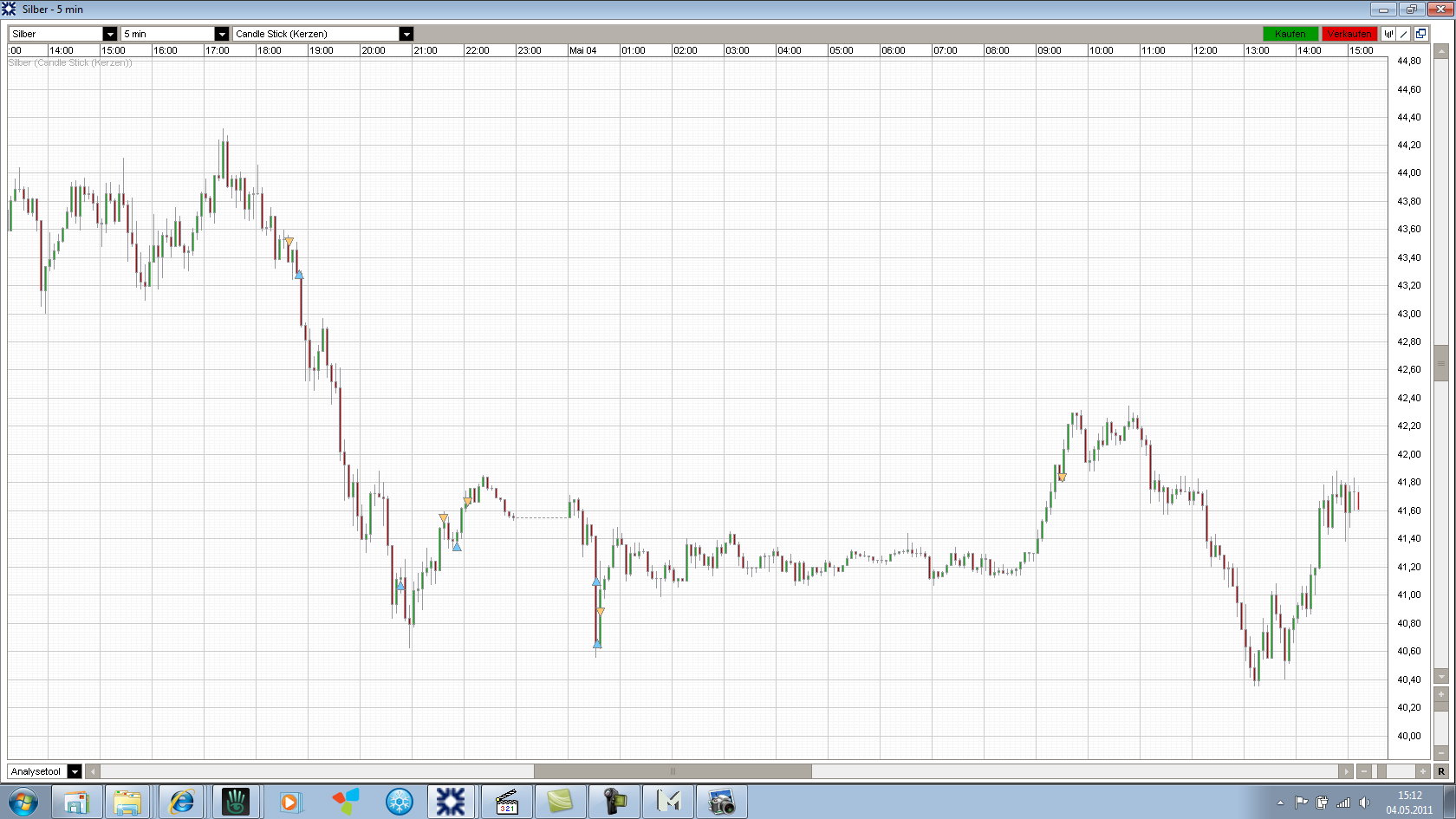Viewport: 1456px width, 819px height.
Task: Click the 44,80 price axis label
Action: [1409, 61]
